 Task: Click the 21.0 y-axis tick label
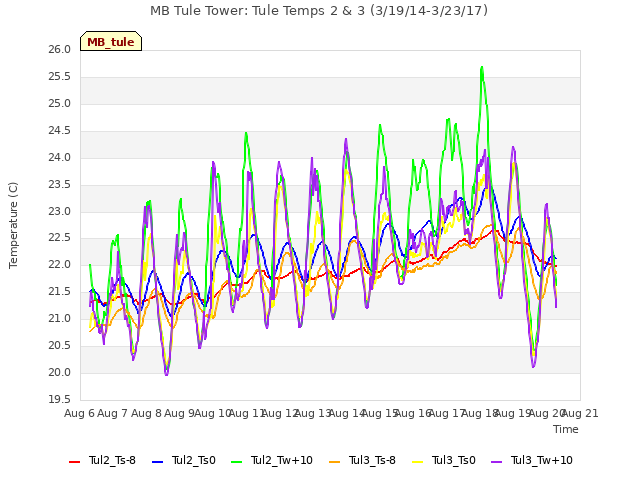(60, 319)
